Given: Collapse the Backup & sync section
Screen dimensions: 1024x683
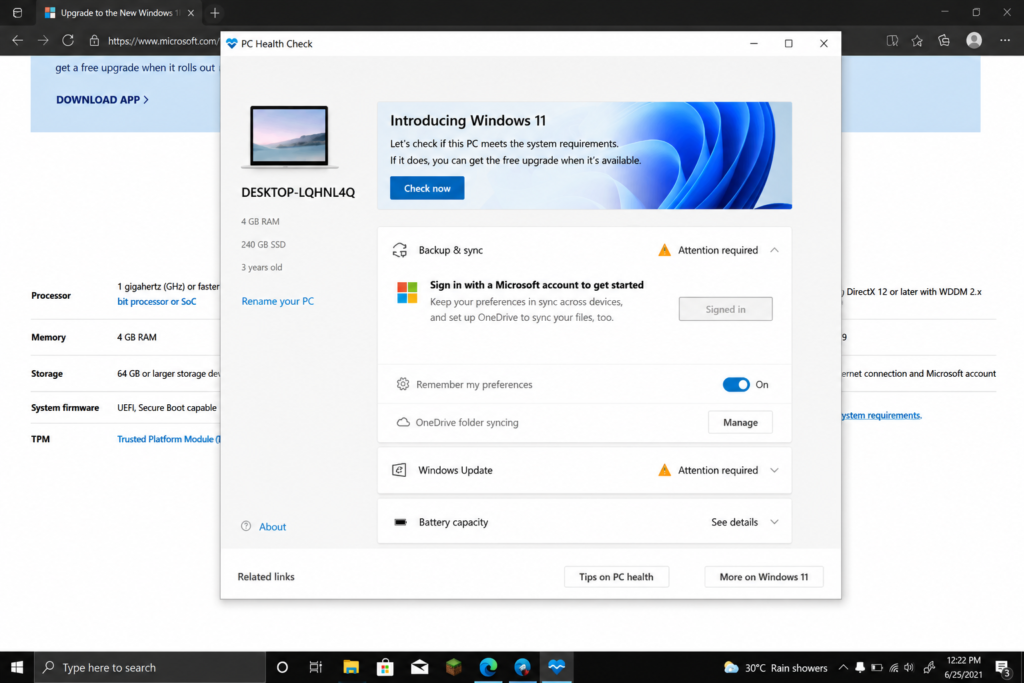Looking at the screenshot, I should point(774,250).
